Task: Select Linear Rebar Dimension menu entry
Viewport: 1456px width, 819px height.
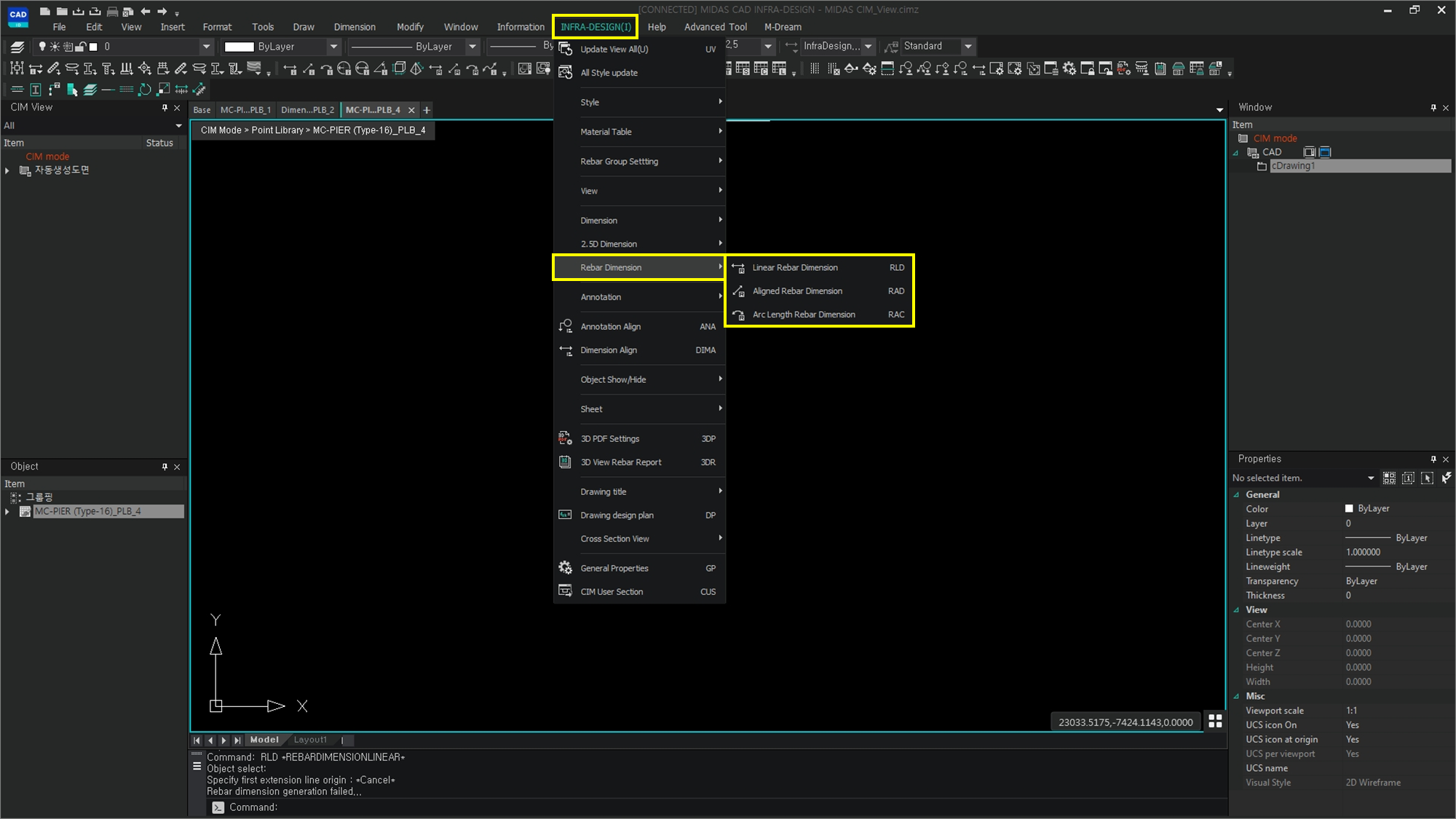Action: click(x=820, y=267)
